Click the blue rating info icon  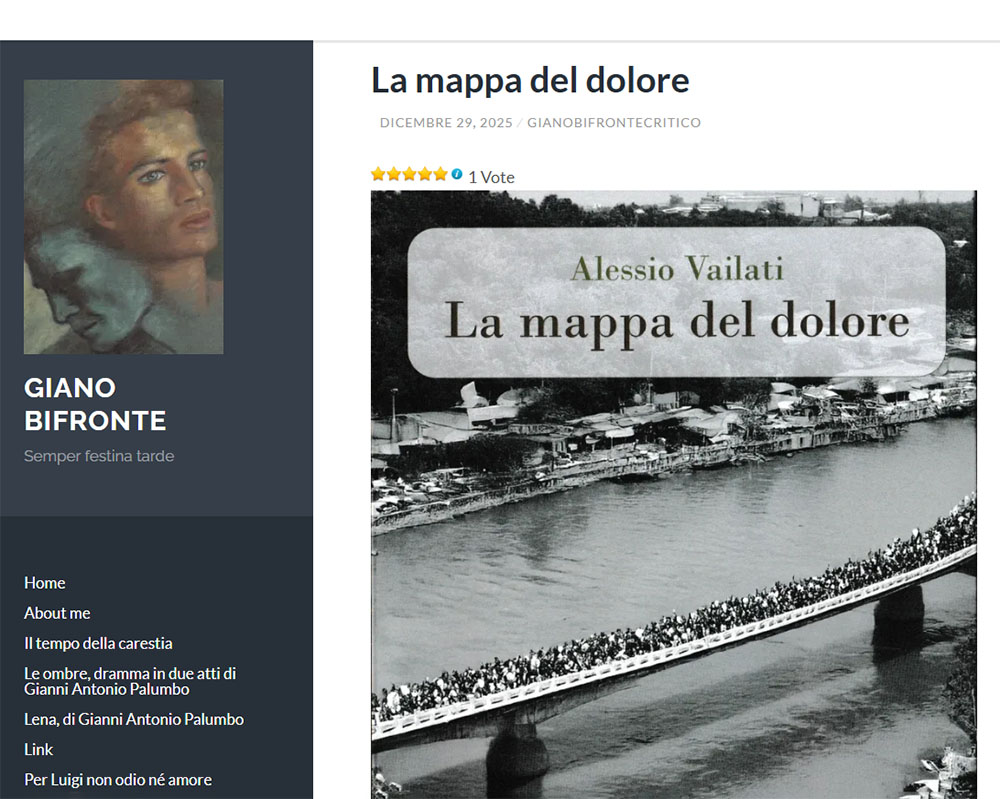(x=457, y=175)
